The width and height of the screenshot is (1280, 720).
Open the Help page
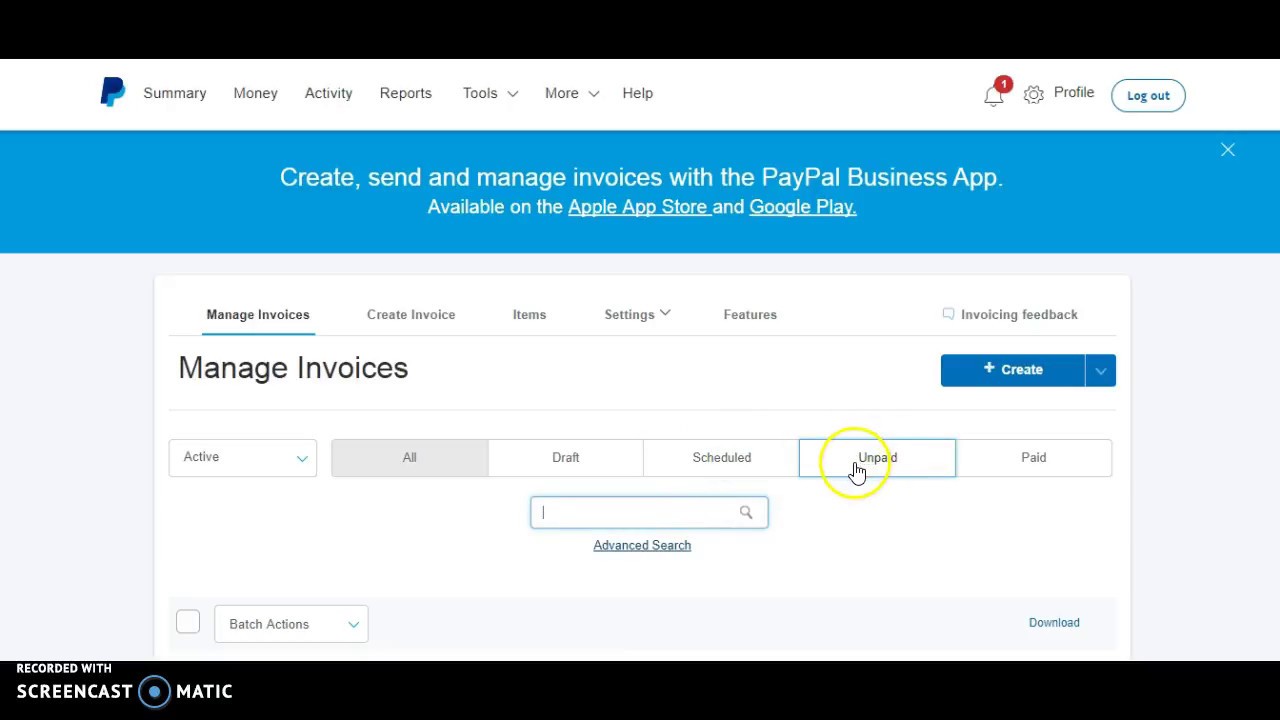coord(638,93)
